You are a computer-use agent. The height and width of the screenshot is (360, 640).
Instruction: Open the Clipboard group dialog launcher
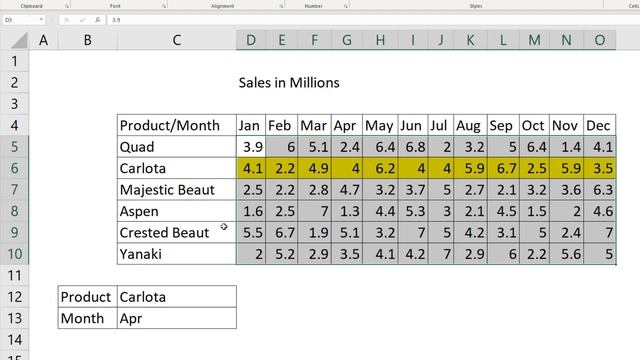[67, 6]
